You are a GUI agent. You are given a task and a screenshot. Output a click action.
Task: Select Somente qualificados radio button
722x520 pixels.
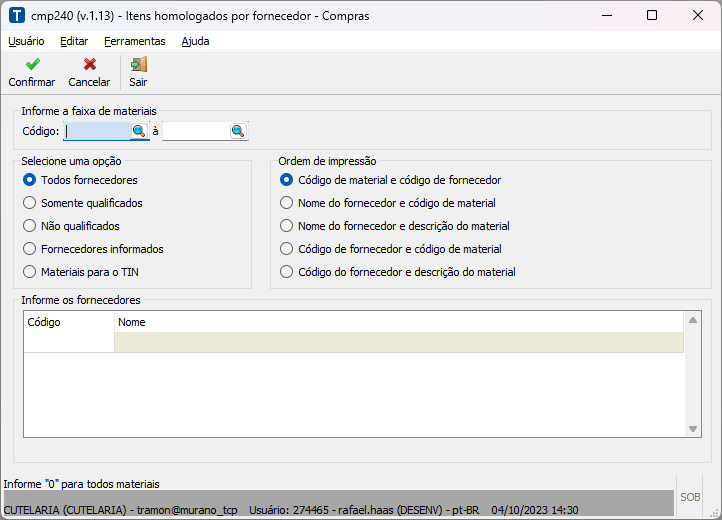30,203
